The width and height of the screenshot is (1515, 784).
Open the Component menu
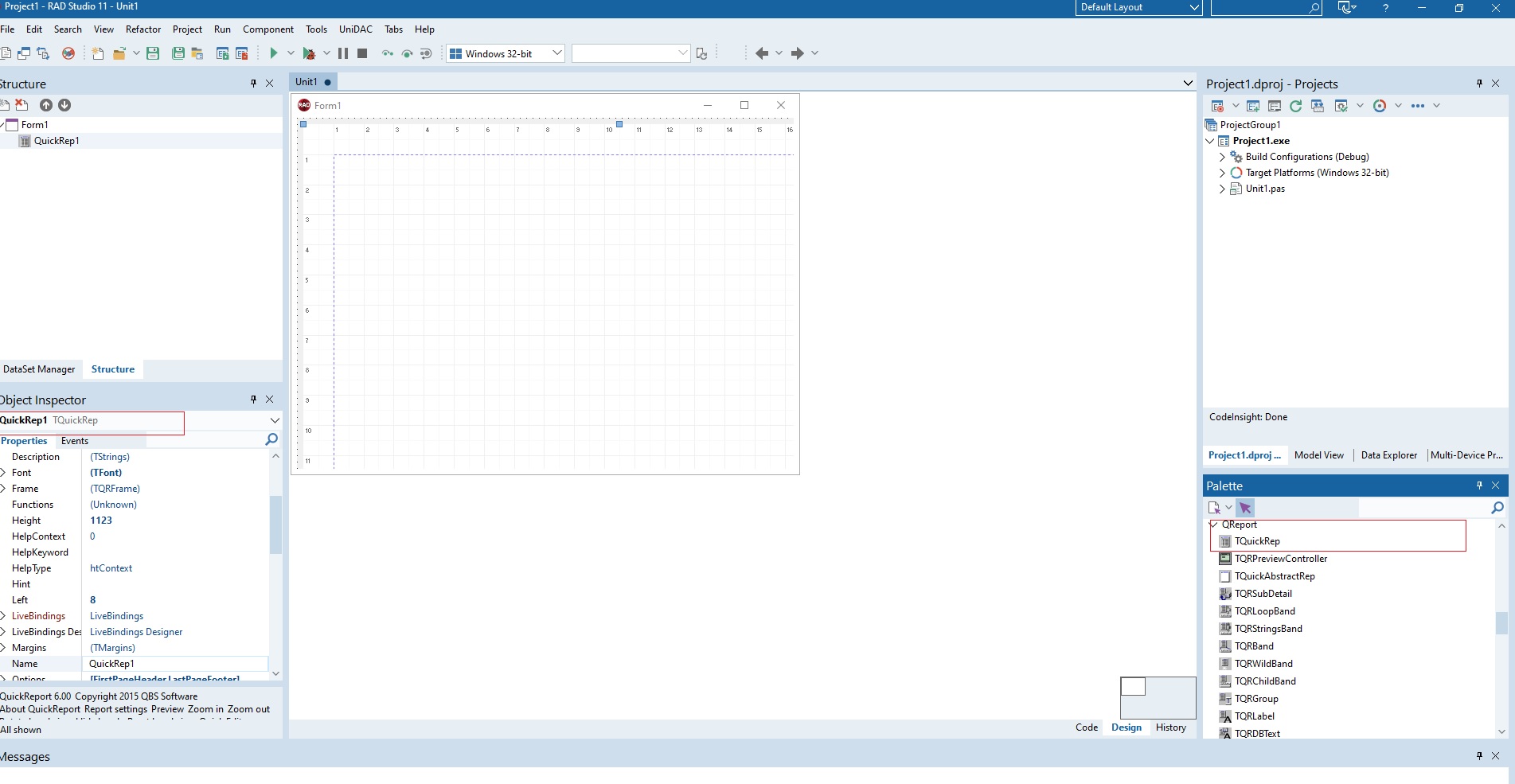tap(268, 29)
